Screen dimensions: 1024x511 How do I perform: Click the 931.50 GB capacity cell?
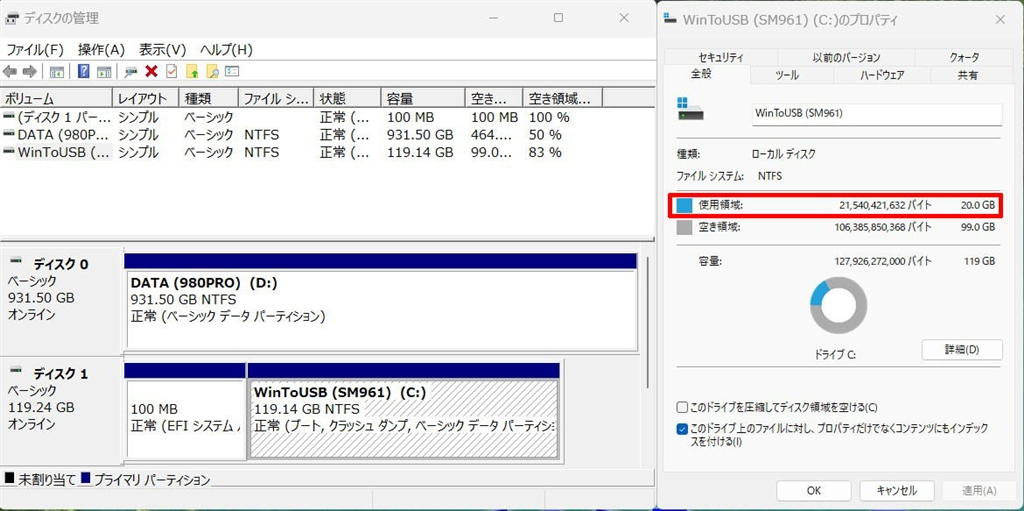click(x=419, y=135)
